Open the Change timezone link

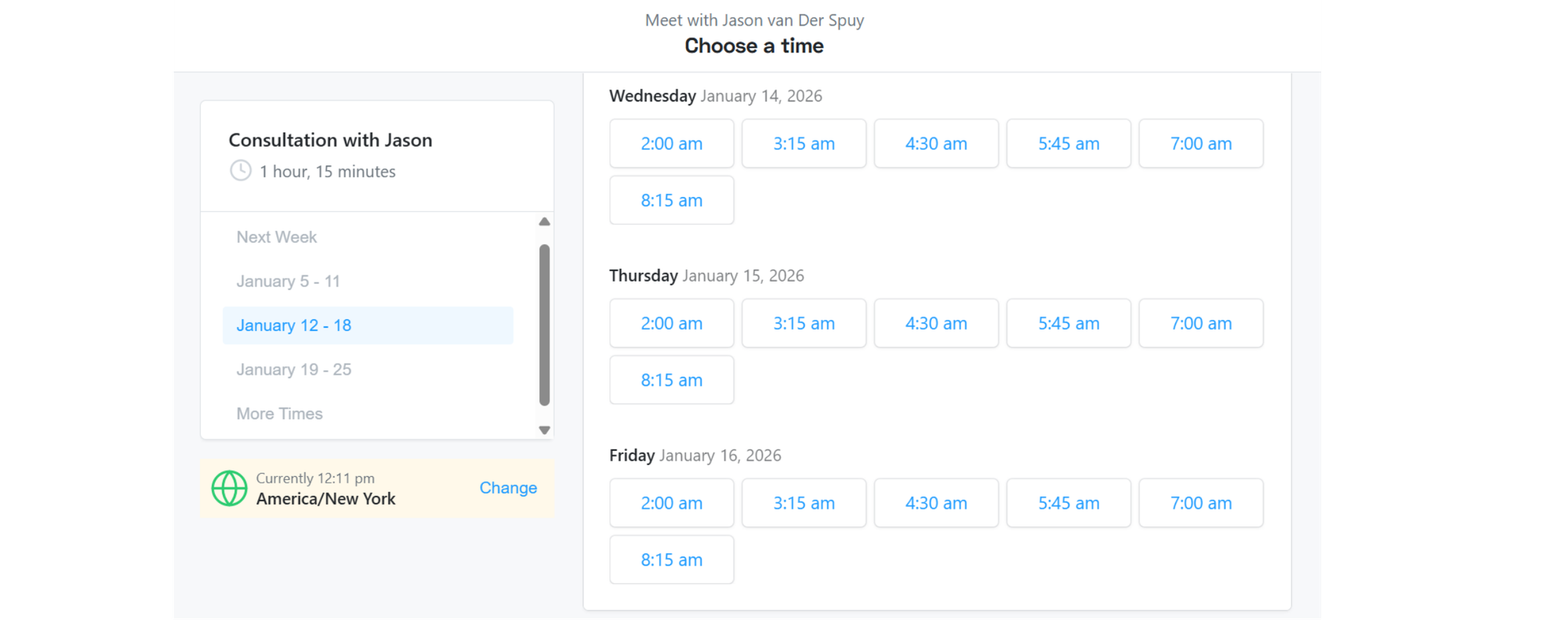coord(508,488)
